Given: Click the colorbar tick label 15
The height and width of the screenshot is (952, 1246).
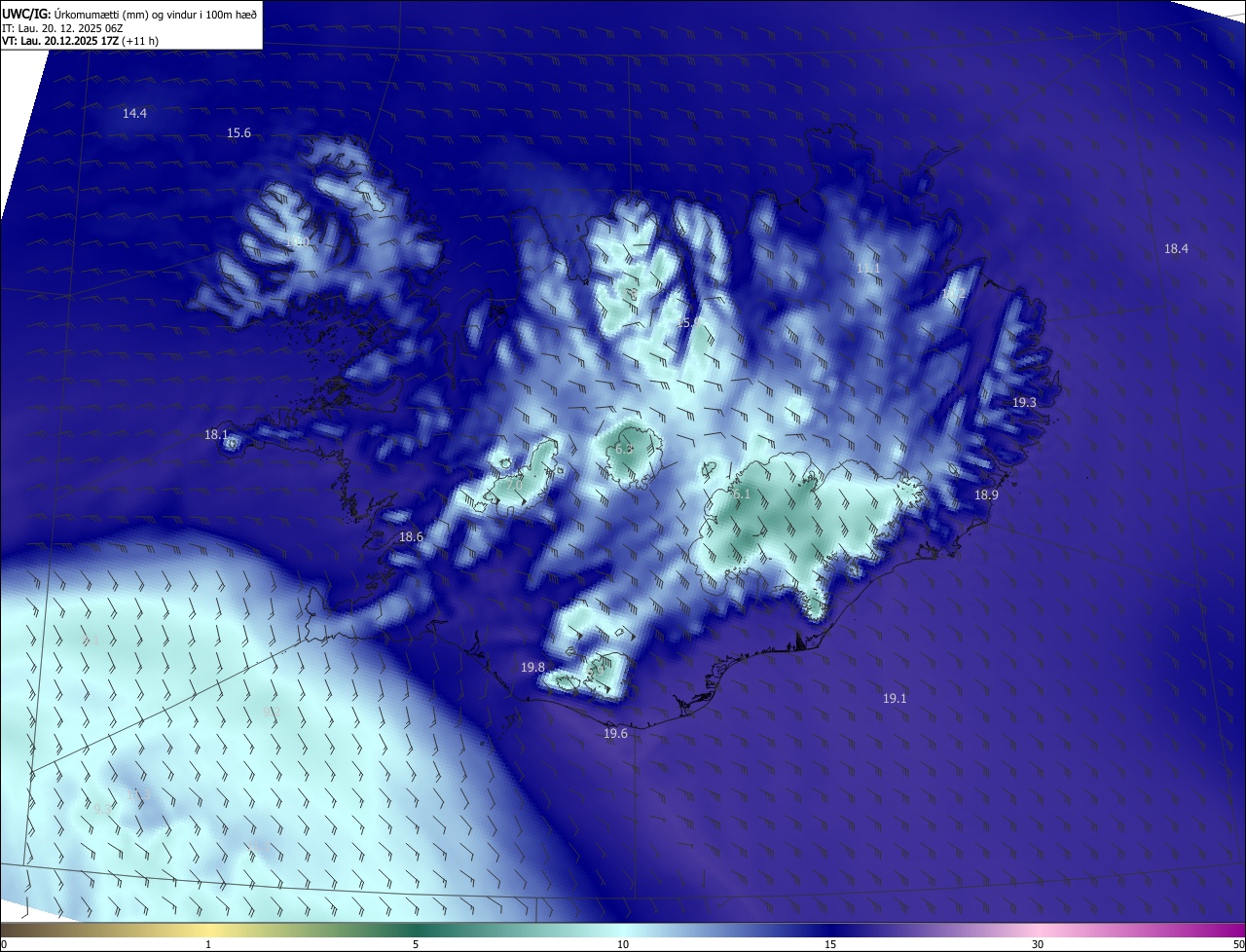Looking at the screenshot, I should pos(830,945).
